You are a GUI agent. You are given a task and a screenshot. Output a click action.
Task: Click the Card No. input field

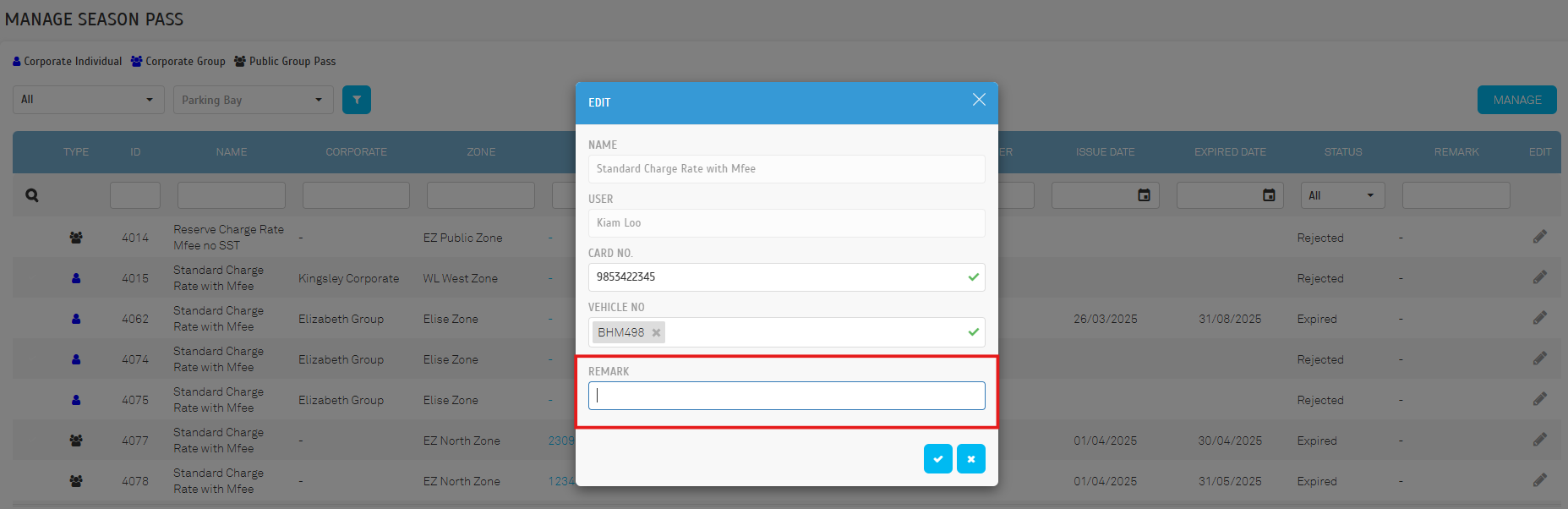point(778,277)
